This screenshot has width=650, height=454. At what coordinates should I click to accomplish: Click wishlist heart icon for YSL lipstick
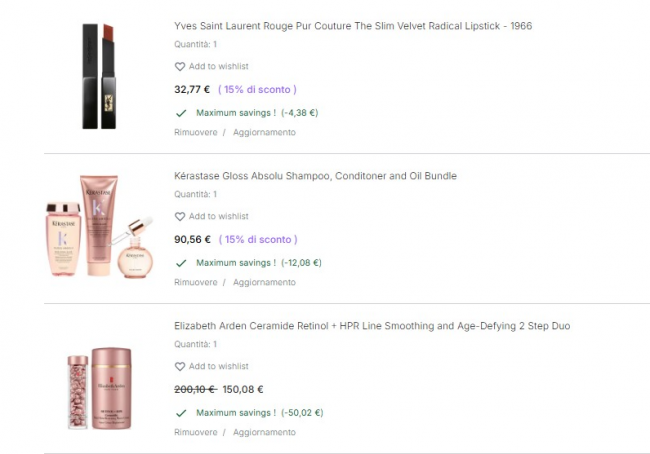click(180, 67)
